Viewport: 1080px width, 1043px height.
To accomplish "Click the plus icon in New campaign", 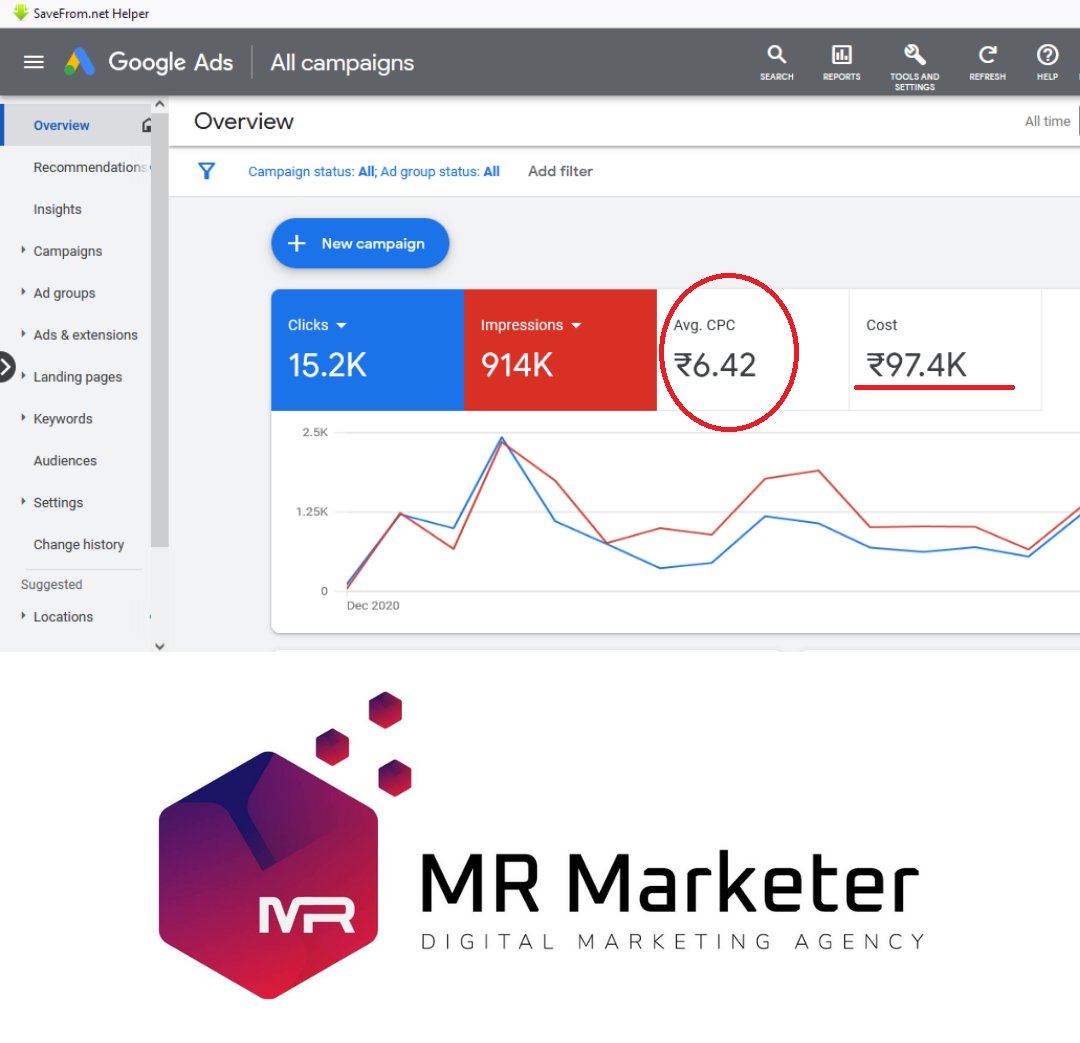I will coord(296,243).
